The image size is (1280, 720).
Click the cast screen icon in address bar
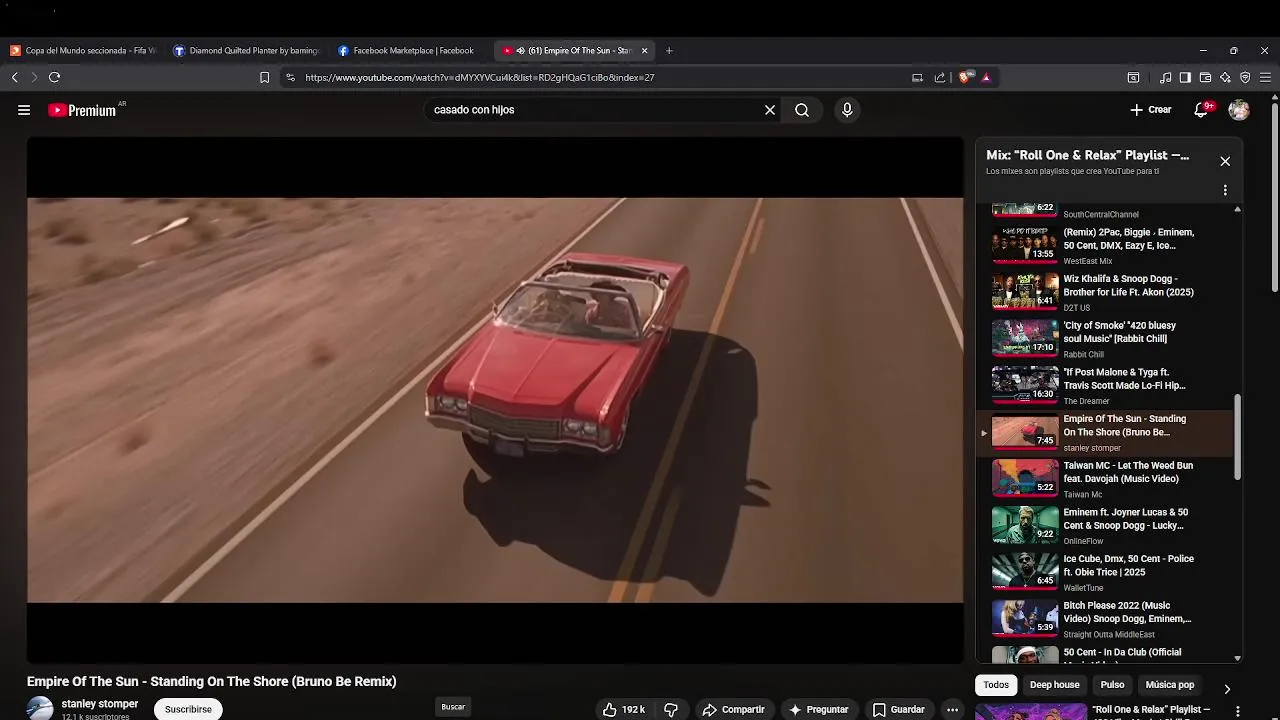pyautogui.click(x=917, y=77)
